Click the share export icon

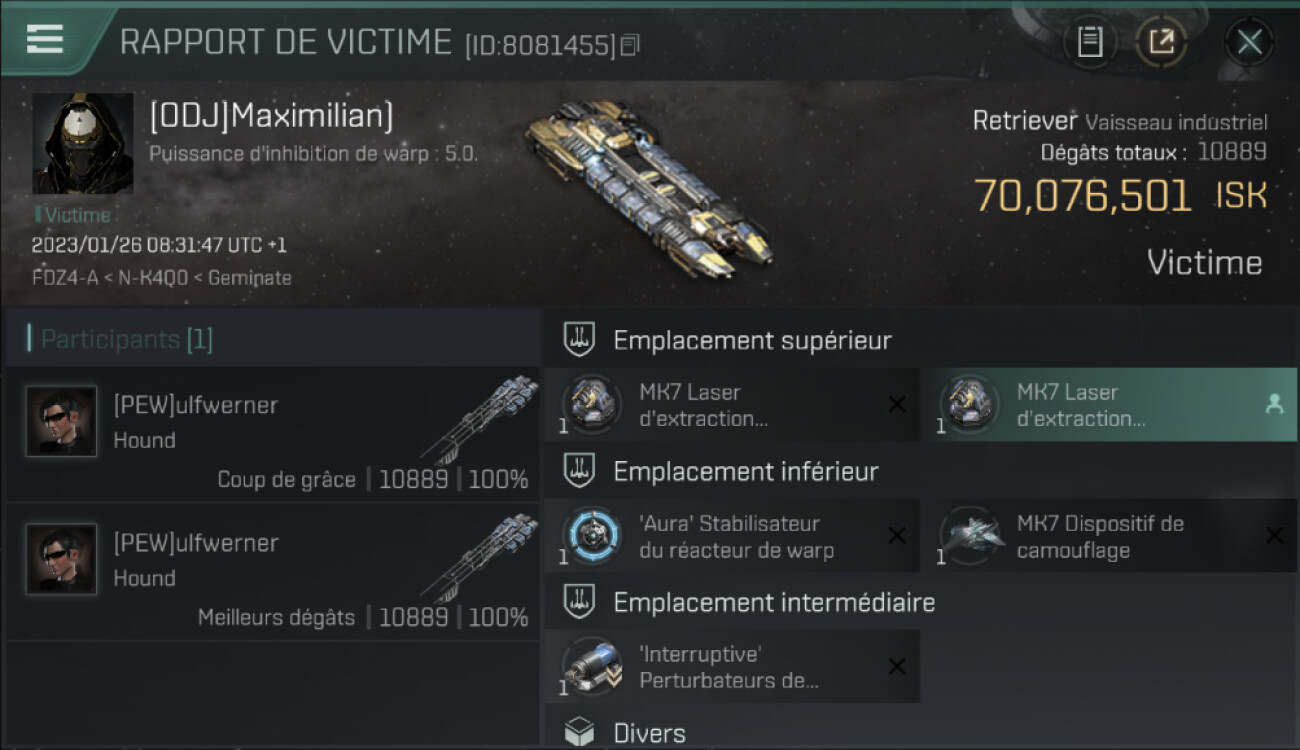click(1161, 42)
